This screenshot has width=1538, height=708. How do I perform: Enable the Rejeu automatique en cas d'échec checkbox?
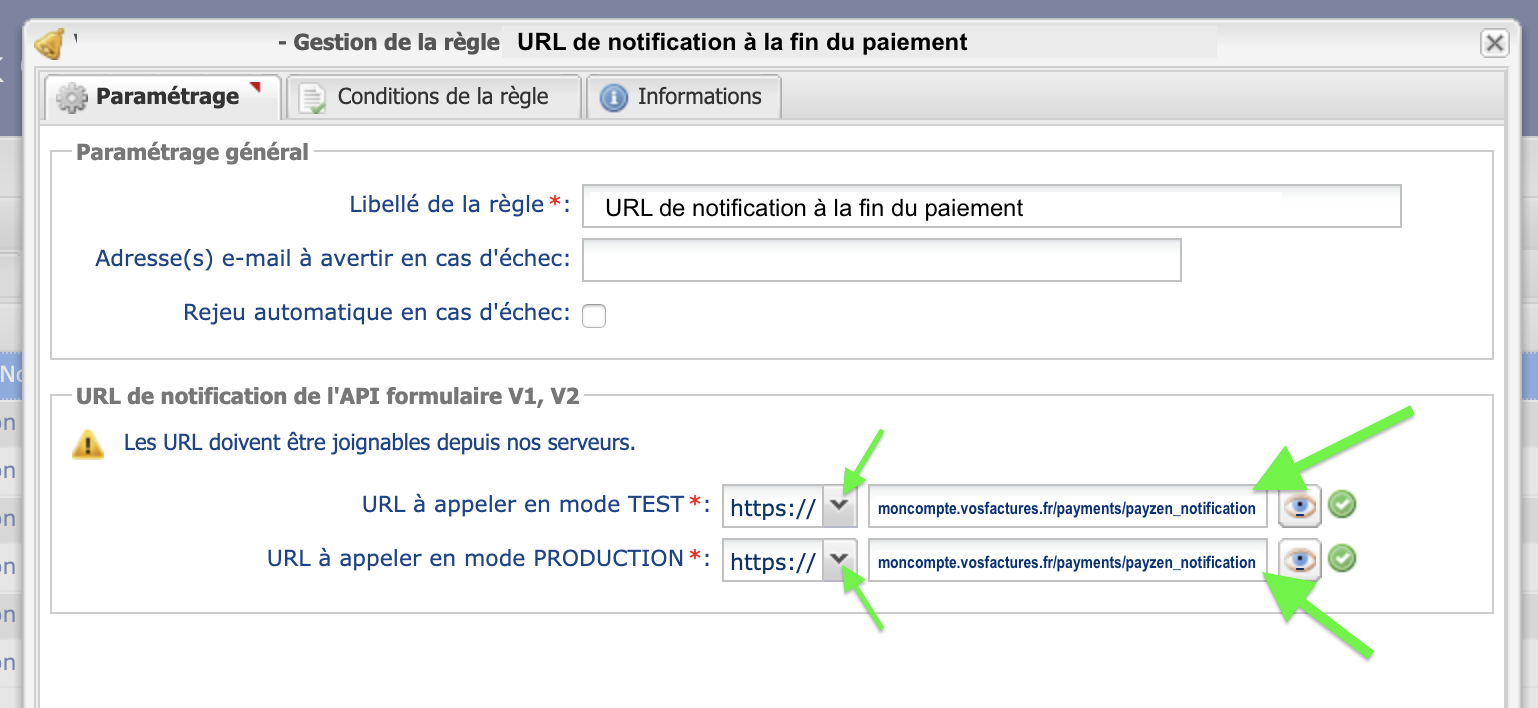[x=593, y=315]
